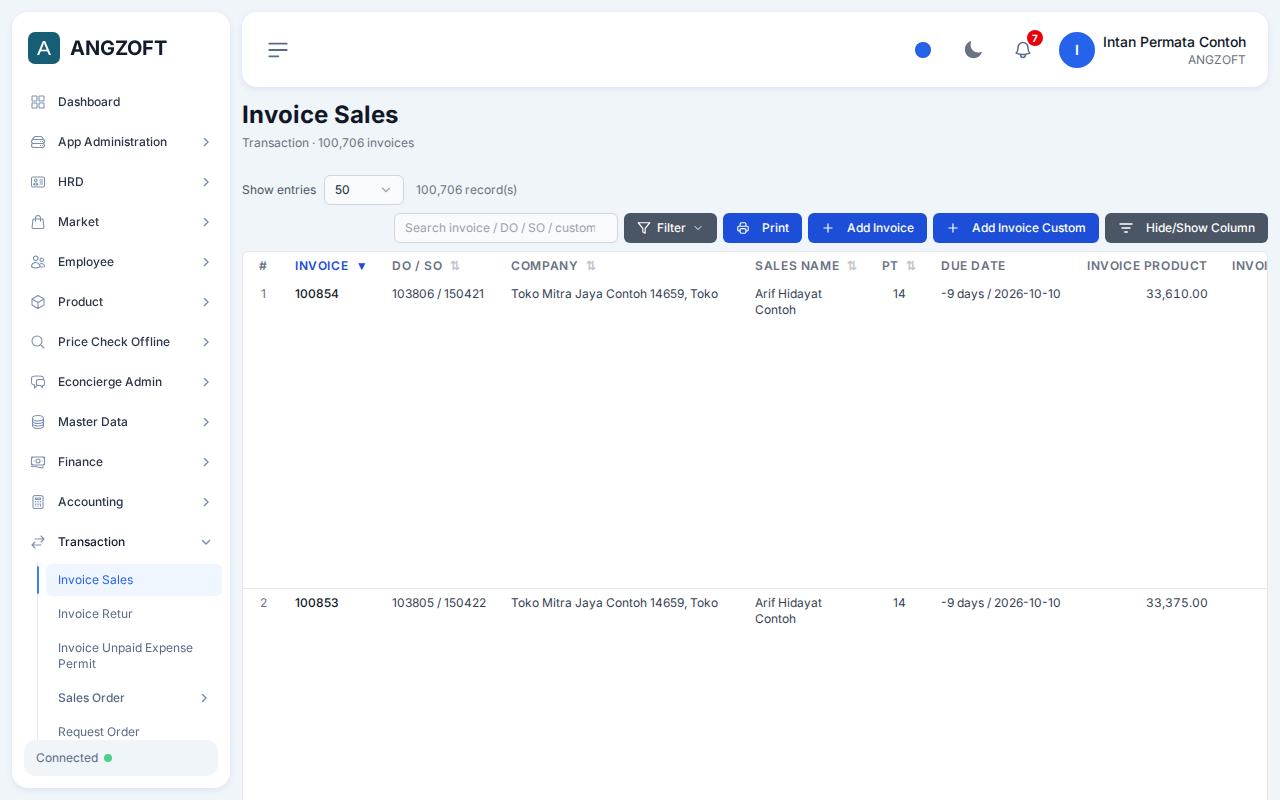
Task: Open the Show entries 50 dropdown
Action: coord(364,190)
